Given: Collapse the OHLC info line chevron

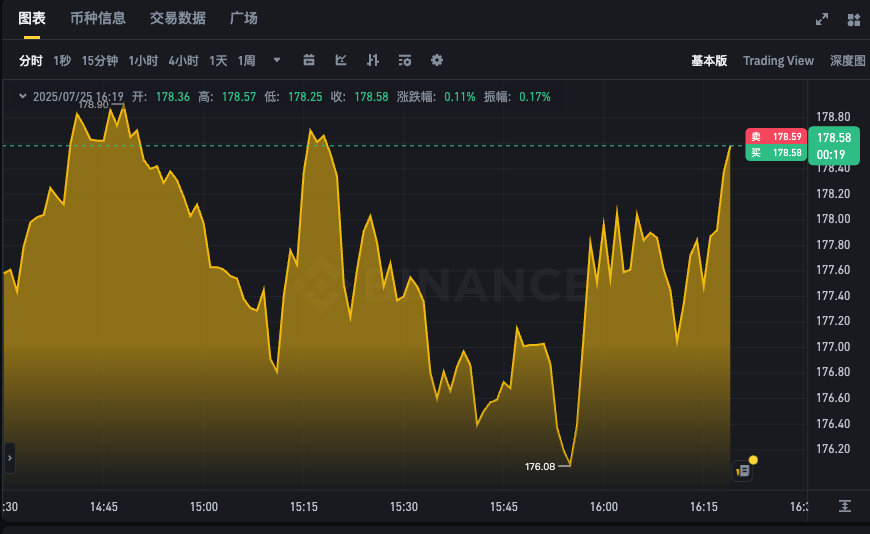Looking at the screenshot, I should pyautogui.click(x=22, y=97).
